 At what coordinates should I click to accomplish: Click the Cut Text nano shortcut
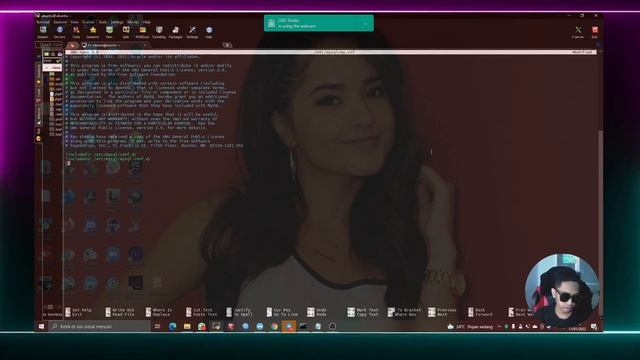[200, 310]
